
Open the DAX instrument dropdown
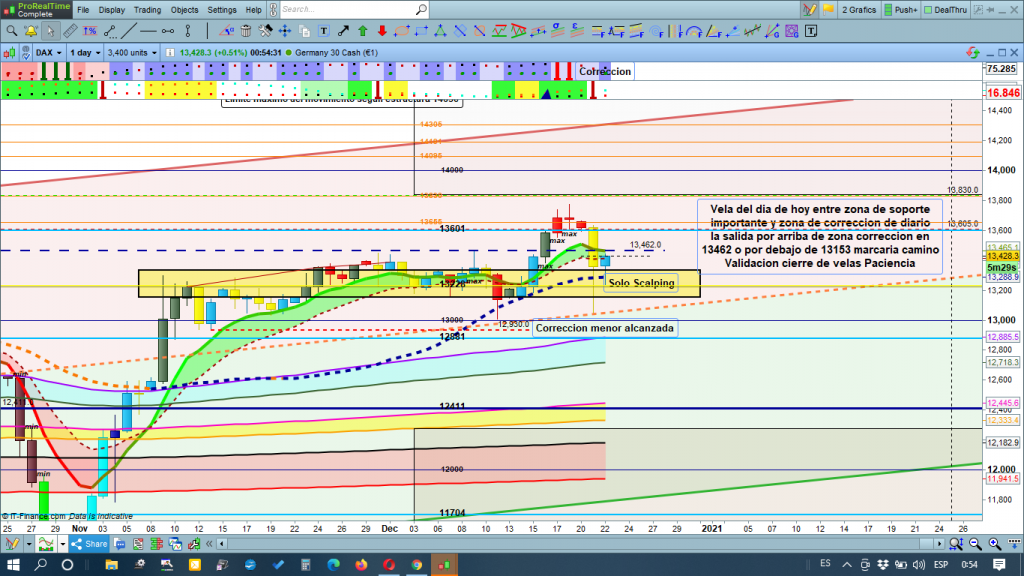(x=49, y=52)
